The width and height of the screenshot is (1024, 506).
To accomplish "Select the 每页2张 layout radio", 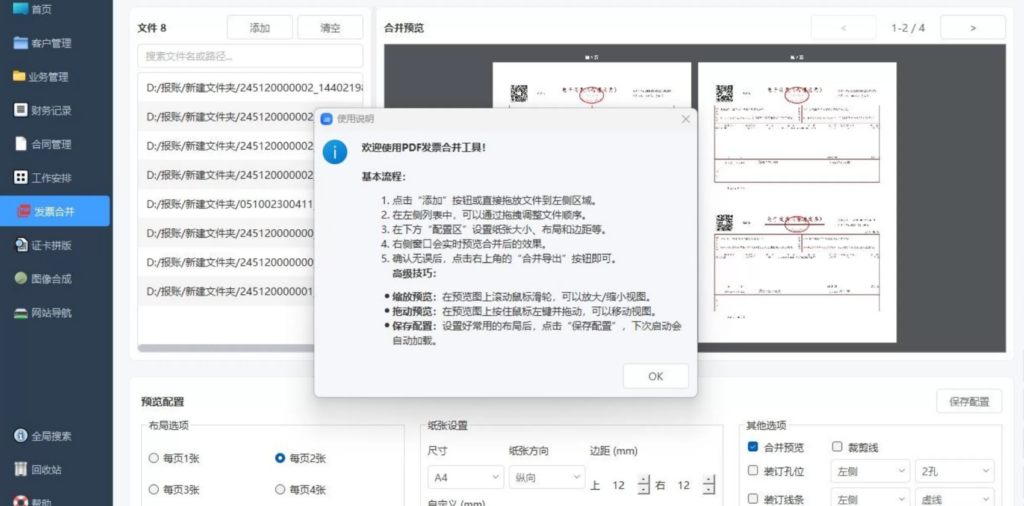I will click(x=280, y=458).
